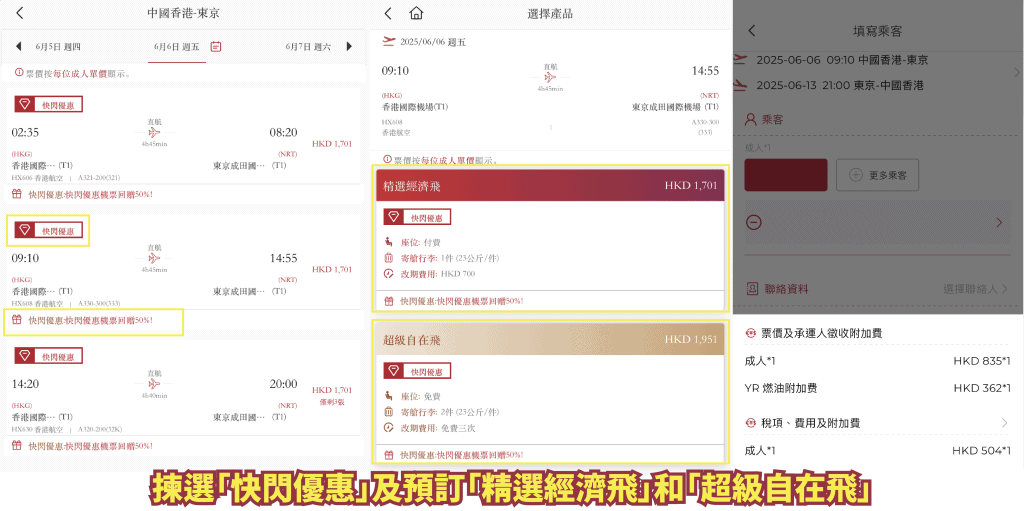Click the previous date arrow before 6月5日
This screenshot has width=1024, height=511.
pos(18,46)
